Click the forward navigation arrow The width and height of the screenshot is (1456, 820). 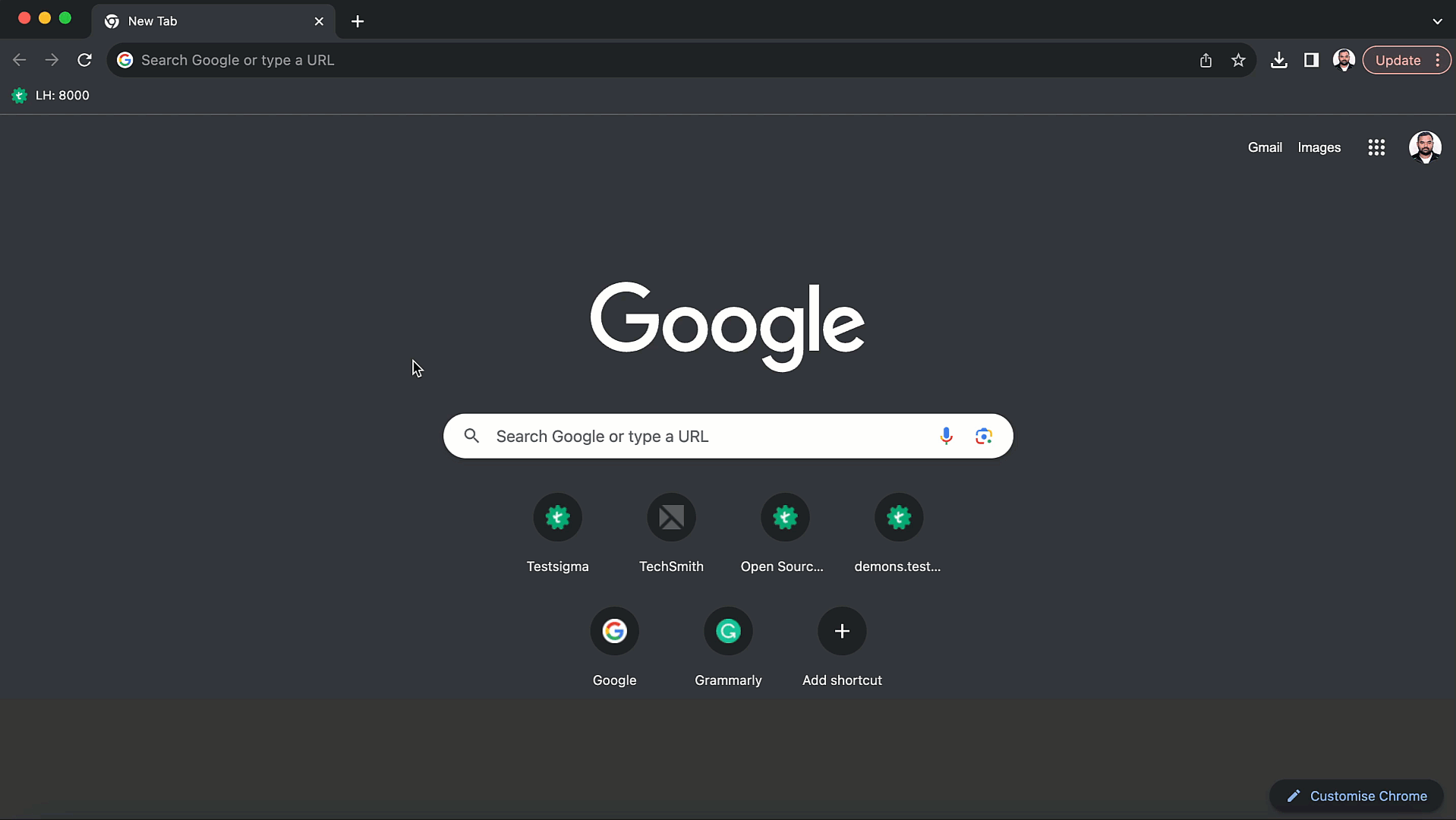(x=52, y=60)
